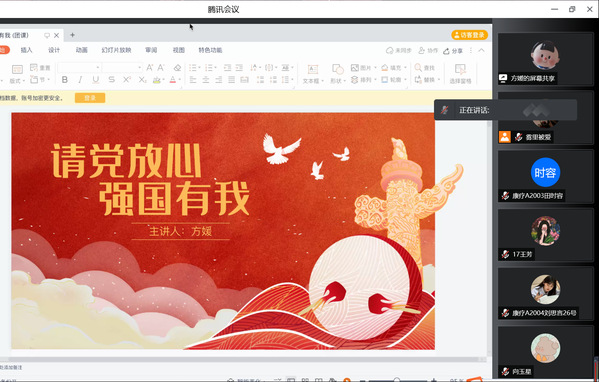Viewport: 599px width, 382px height.
Task: Open the font color dropdown arrow
Action: 179,80
